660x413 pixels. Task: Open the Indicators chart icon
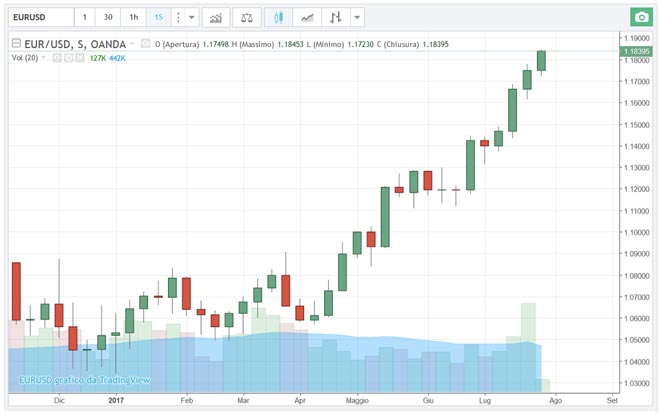(x=215, y=18)
